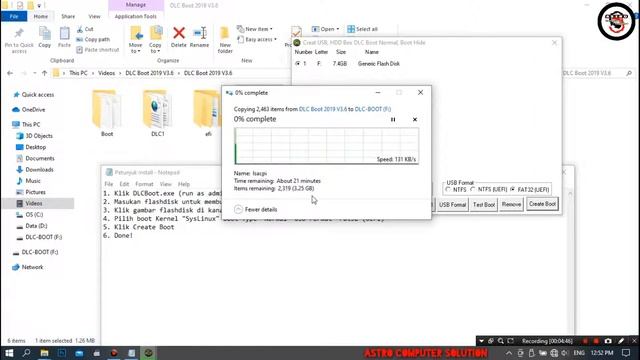Open the Application Tools tab
640x360 pixels.
click(x=136, y=16)
